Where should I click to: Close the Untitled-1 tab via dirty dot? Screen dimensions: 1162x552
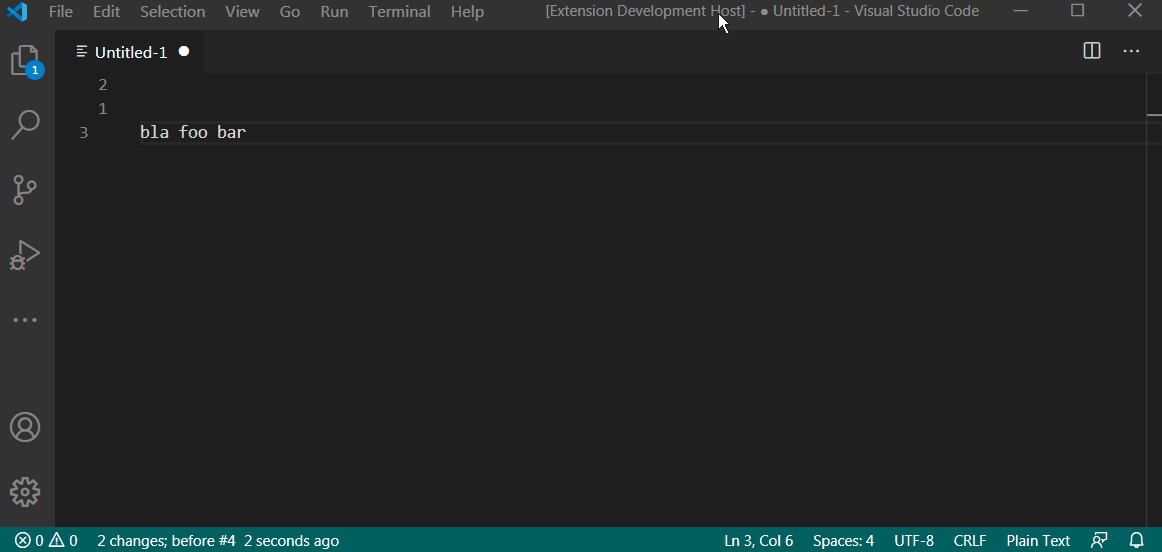(184, 51)
